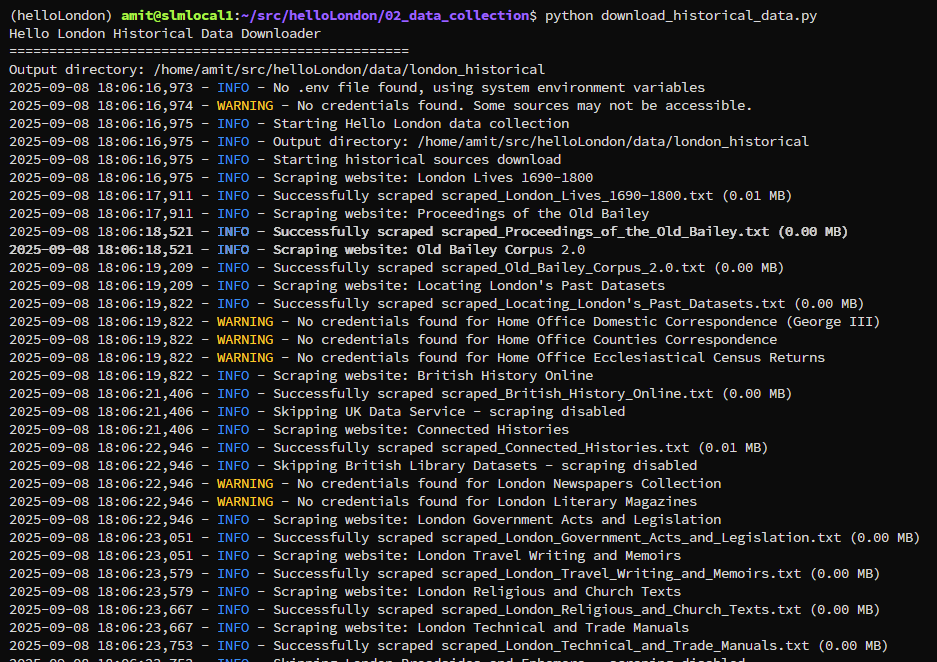Image resolution: width=937 pixels, height=662 pixels.
Task: Click the 'Skipping British Library Datasets' message
Action: (484, 466)
